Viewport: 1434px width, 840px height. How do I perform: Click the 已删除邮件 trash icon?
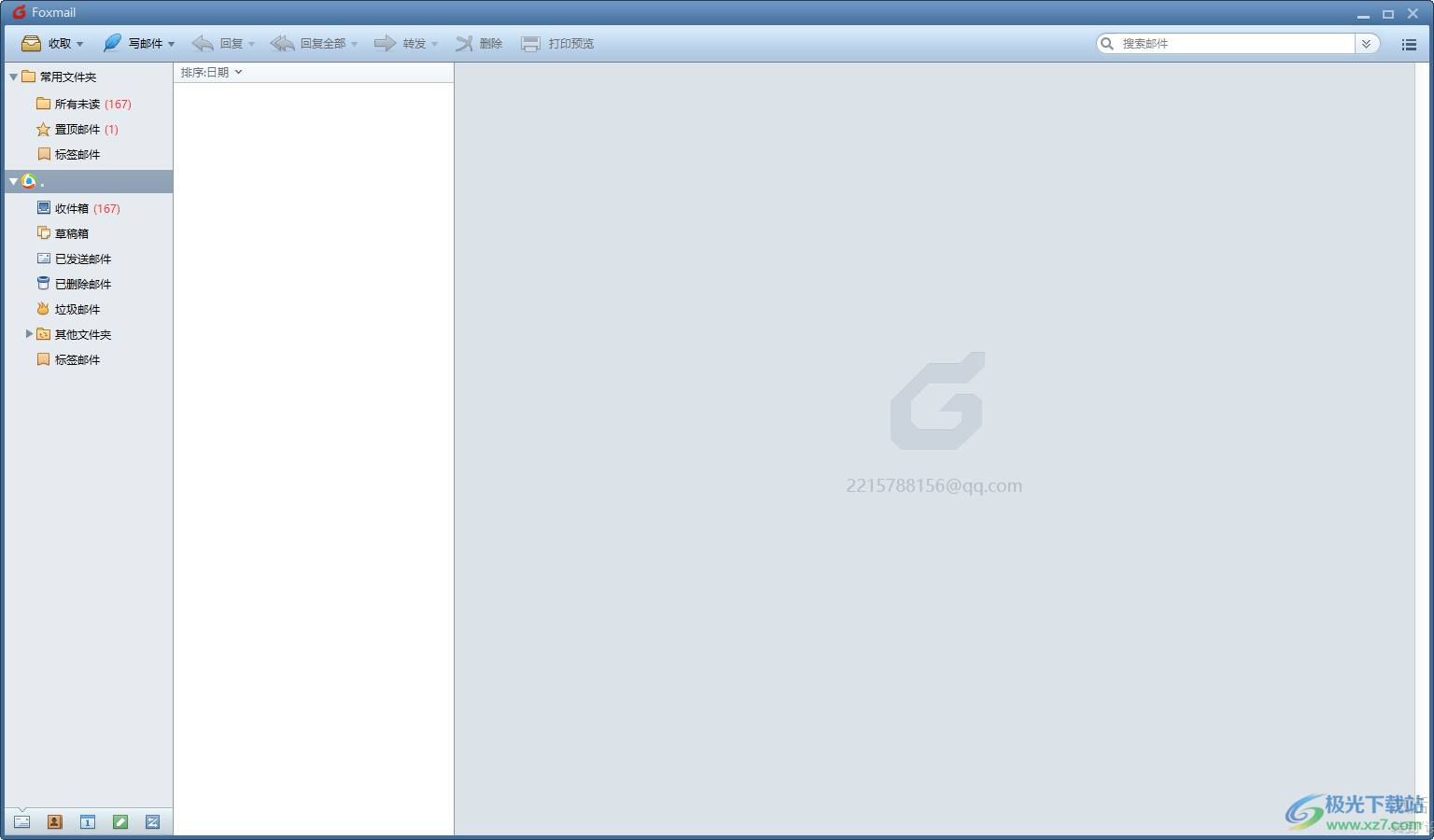[x=44, y=283]
